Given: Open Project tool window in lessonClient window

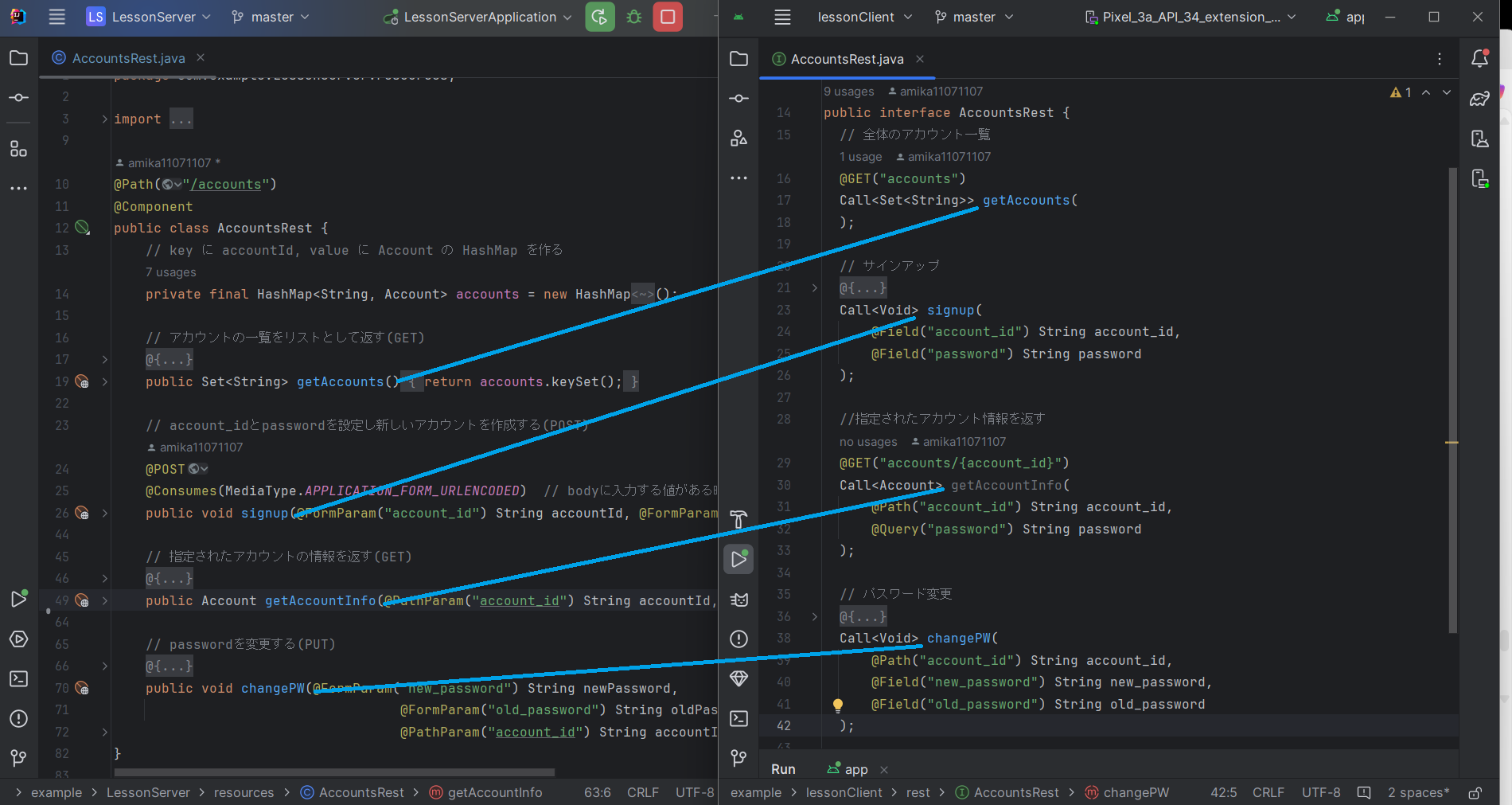Looking at the screenshot, I should pos(738,58).
